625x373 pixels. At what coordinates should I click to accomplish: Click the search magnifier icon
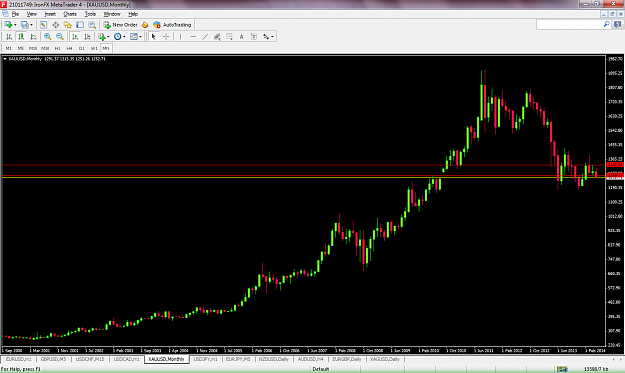(606, 24)
